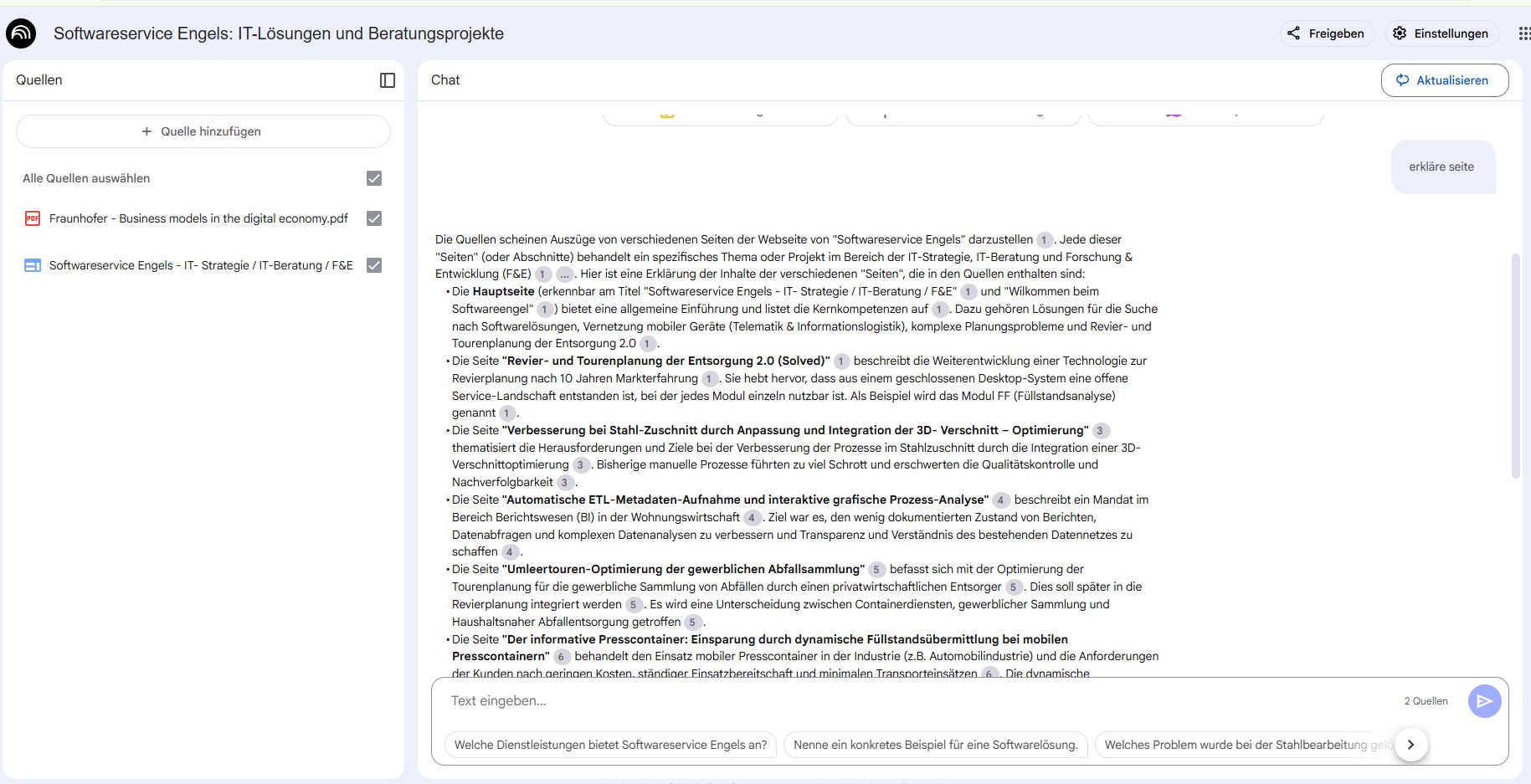Image resolution: width=1531 pixels, height=784 pixels.
Task: Show more suggested questions with the chevron arrow
Action: [1410, 745]
